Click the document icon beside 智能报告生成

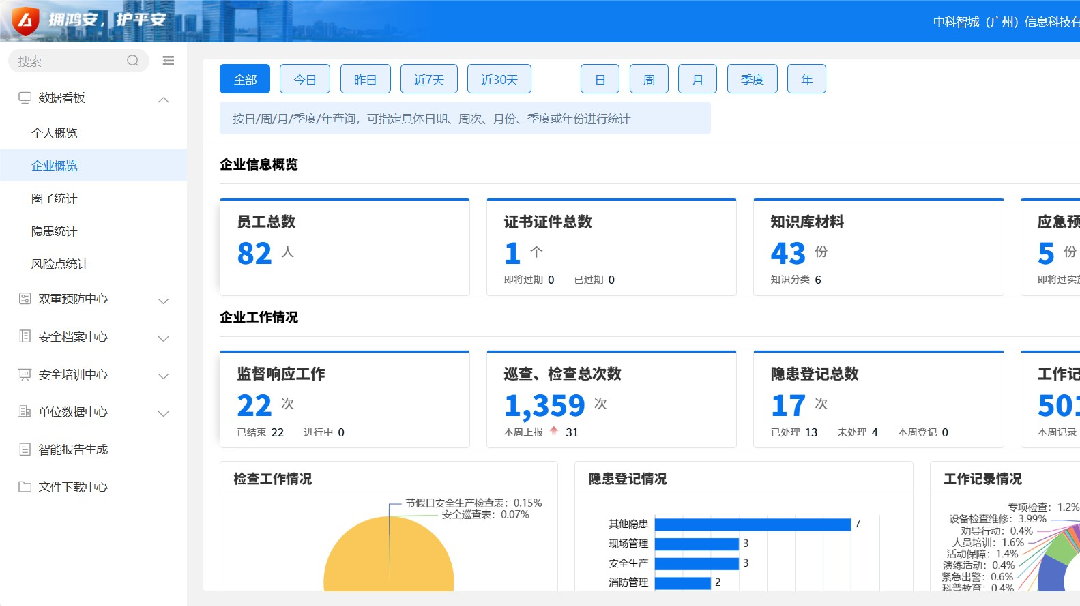pos(25,450)
